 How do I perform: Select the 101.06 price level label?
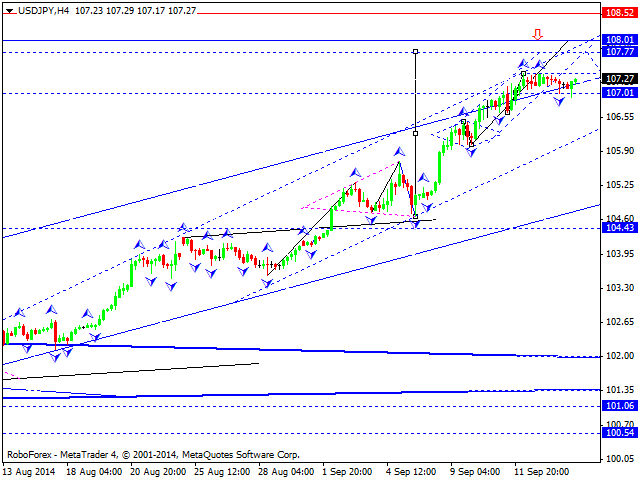pos(619,406)
